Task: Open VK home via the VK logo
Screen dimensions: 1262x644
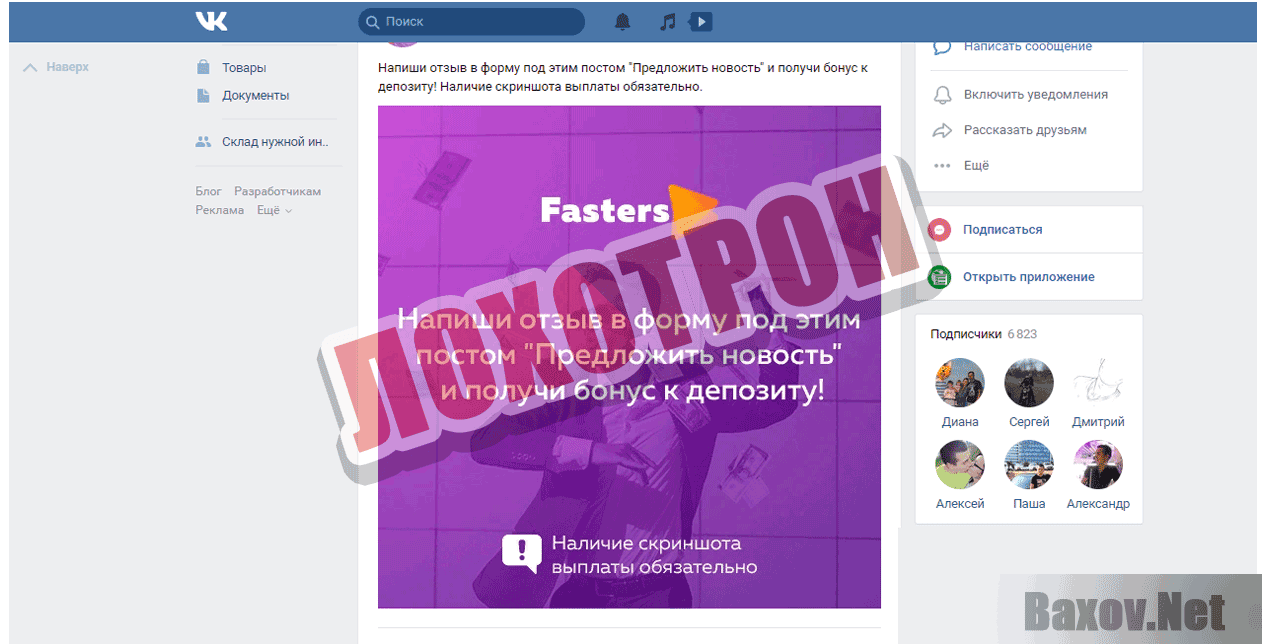Action: tap(211, 20)
